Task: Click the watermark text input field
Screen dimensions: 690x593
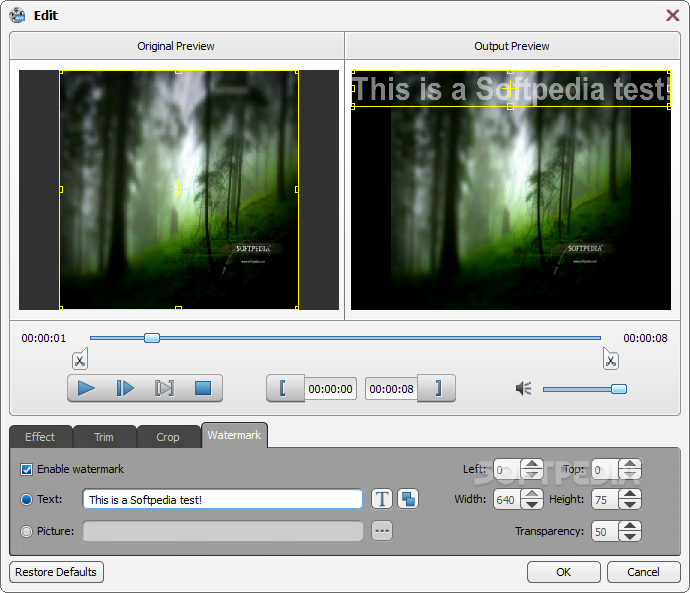Action: [x=223, y=499]
